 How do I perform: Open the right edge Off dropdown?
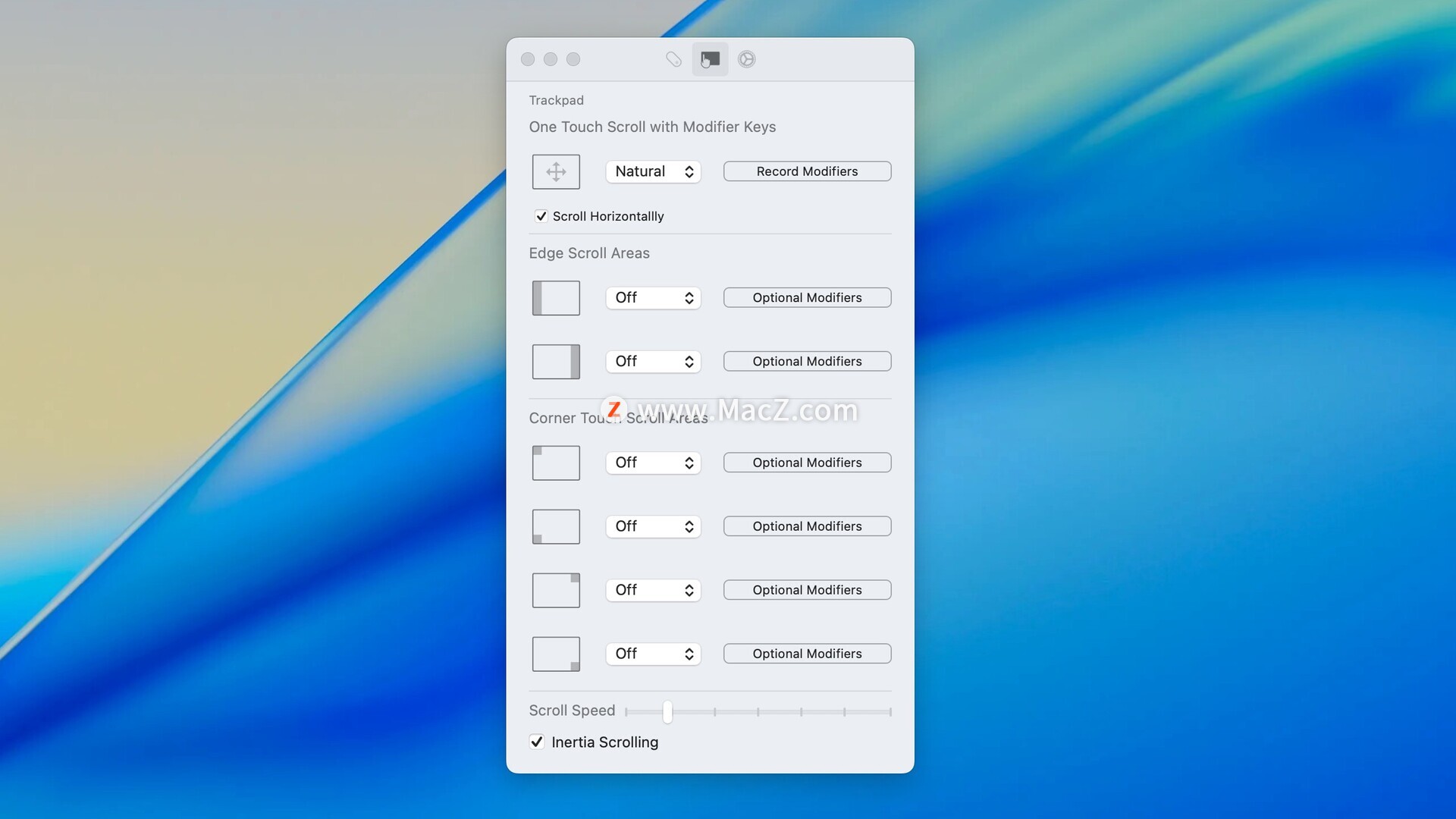coord(653,361)
